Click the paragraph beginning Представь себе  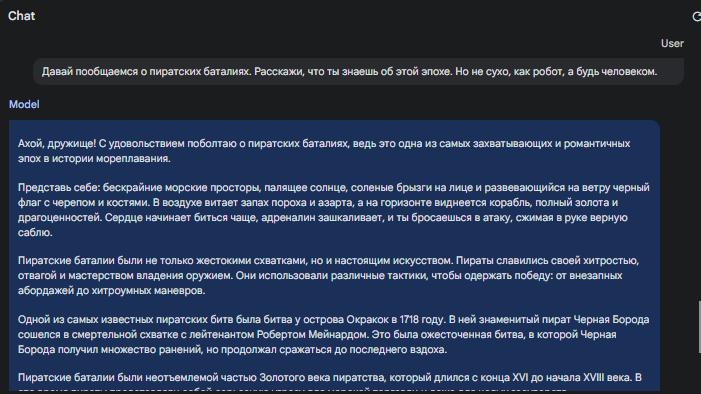coord(334,210)
